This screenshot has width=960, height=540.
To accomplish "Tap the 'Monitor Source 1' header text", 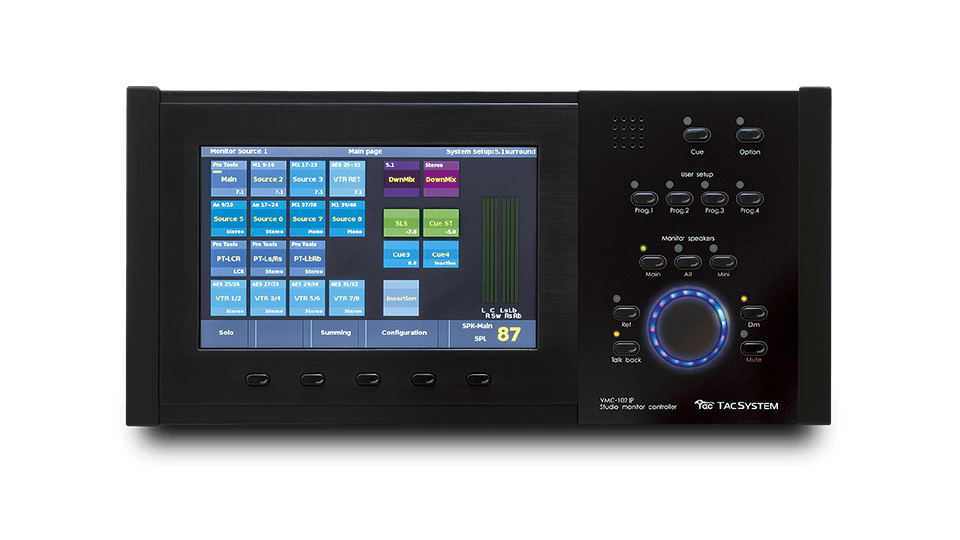I will 239,151.
